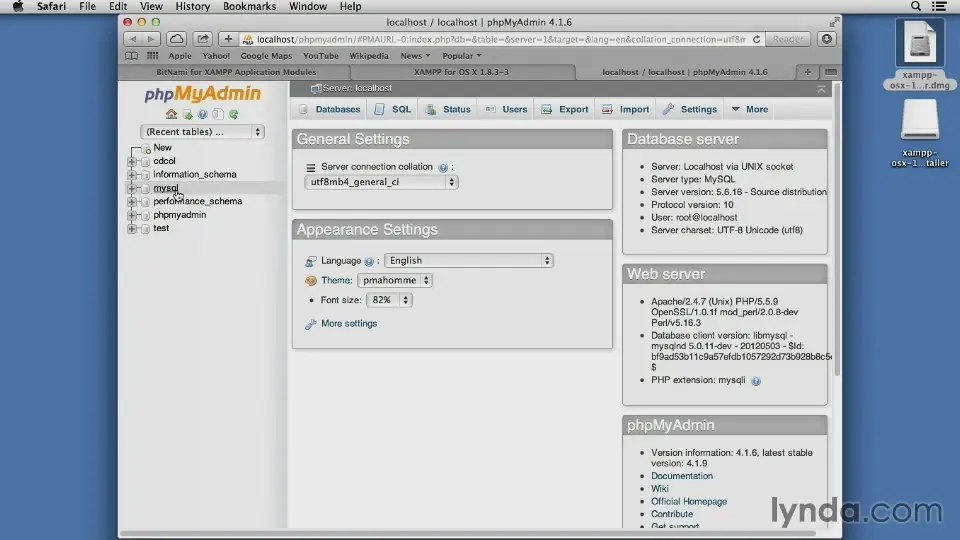
Task: Reload page with address bar refresh icon
Action: 757,39
